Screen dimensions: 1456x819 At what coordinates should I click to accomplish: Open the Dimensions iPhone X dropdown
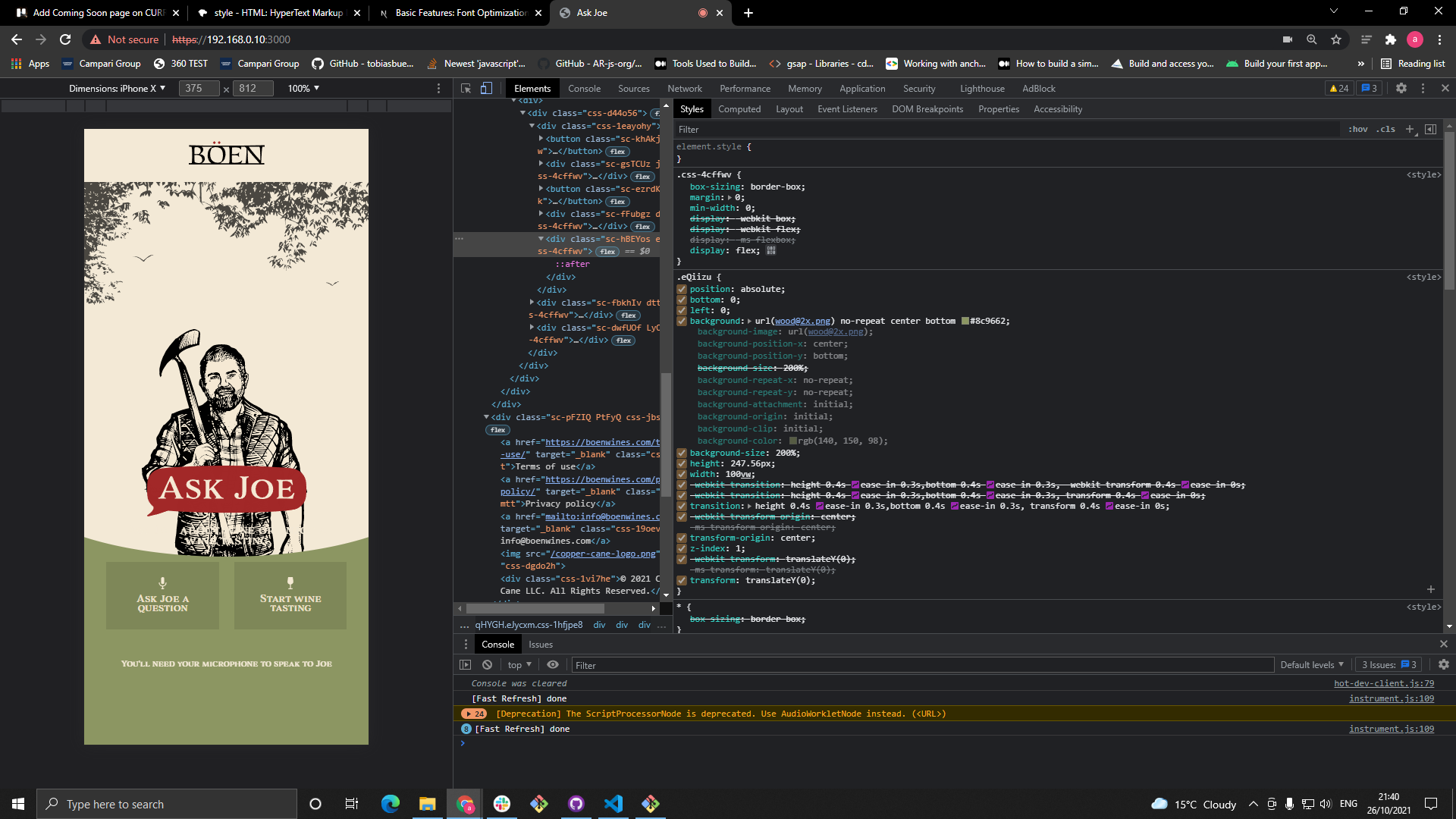(x=117, y=89)
